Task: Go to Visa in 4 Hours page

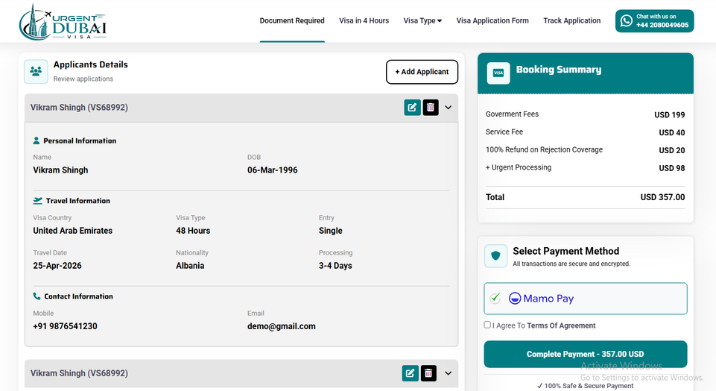Action: pos(364,21)
